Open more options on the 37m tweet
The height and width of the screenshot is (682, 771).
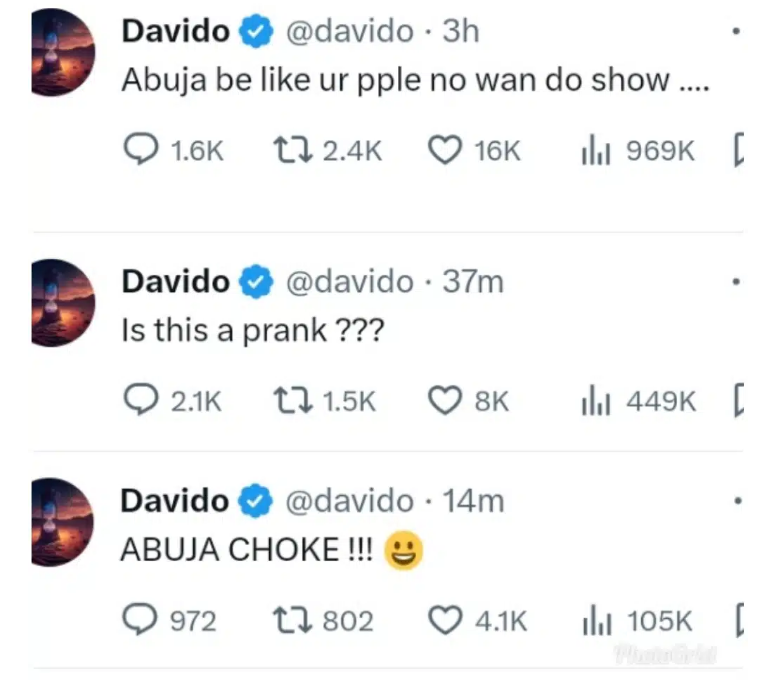tap(736, 282)
